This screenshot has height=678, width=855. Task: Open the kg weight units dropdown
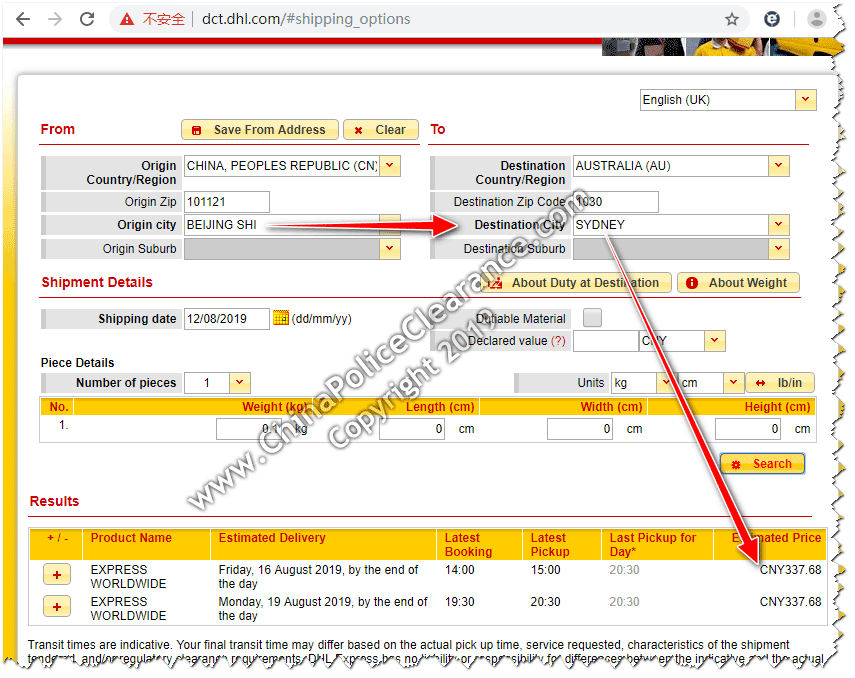665,383
